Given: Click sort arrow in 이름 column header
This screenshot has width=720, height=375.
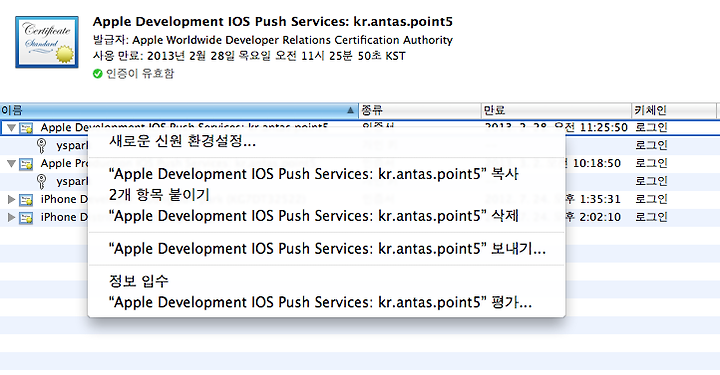Looking at the screenshot, I should pyautogui.click(x=350, y=110).
